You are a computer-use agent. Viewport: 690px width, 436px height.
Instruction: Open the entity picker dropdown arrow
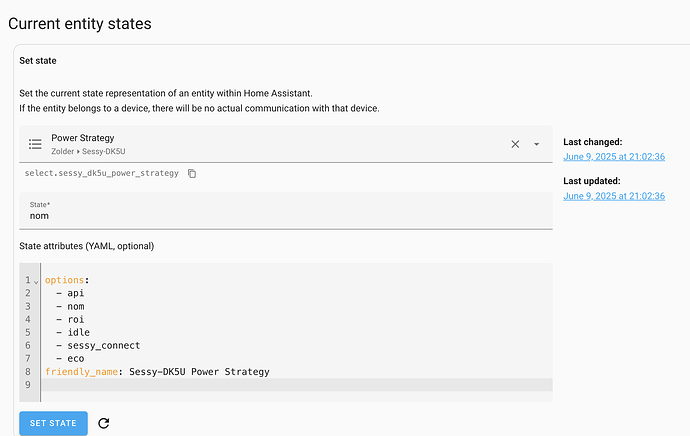tap(537, 144)
